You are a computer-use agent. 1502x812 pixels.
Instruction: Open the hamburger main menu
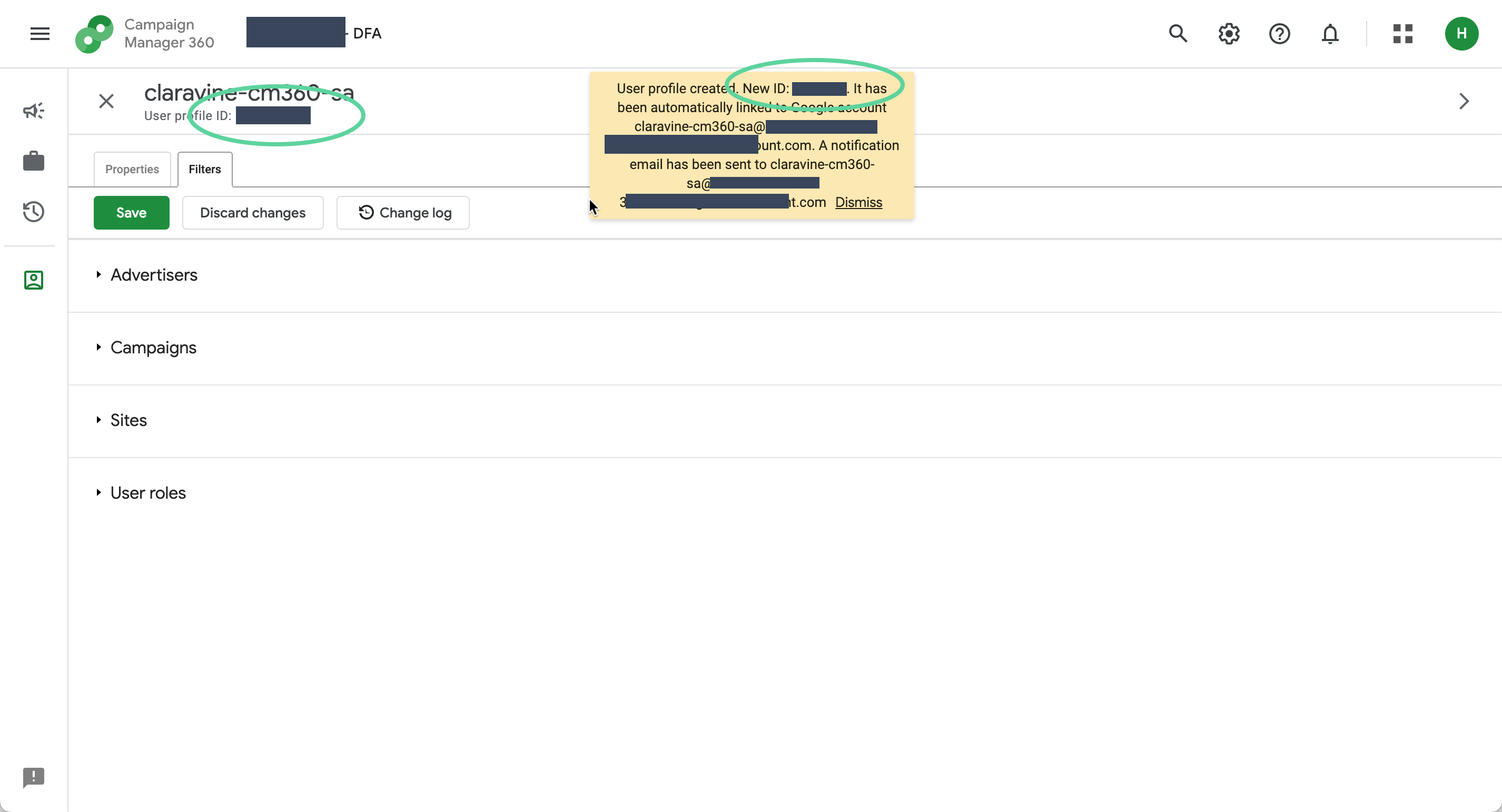[39, 34]
